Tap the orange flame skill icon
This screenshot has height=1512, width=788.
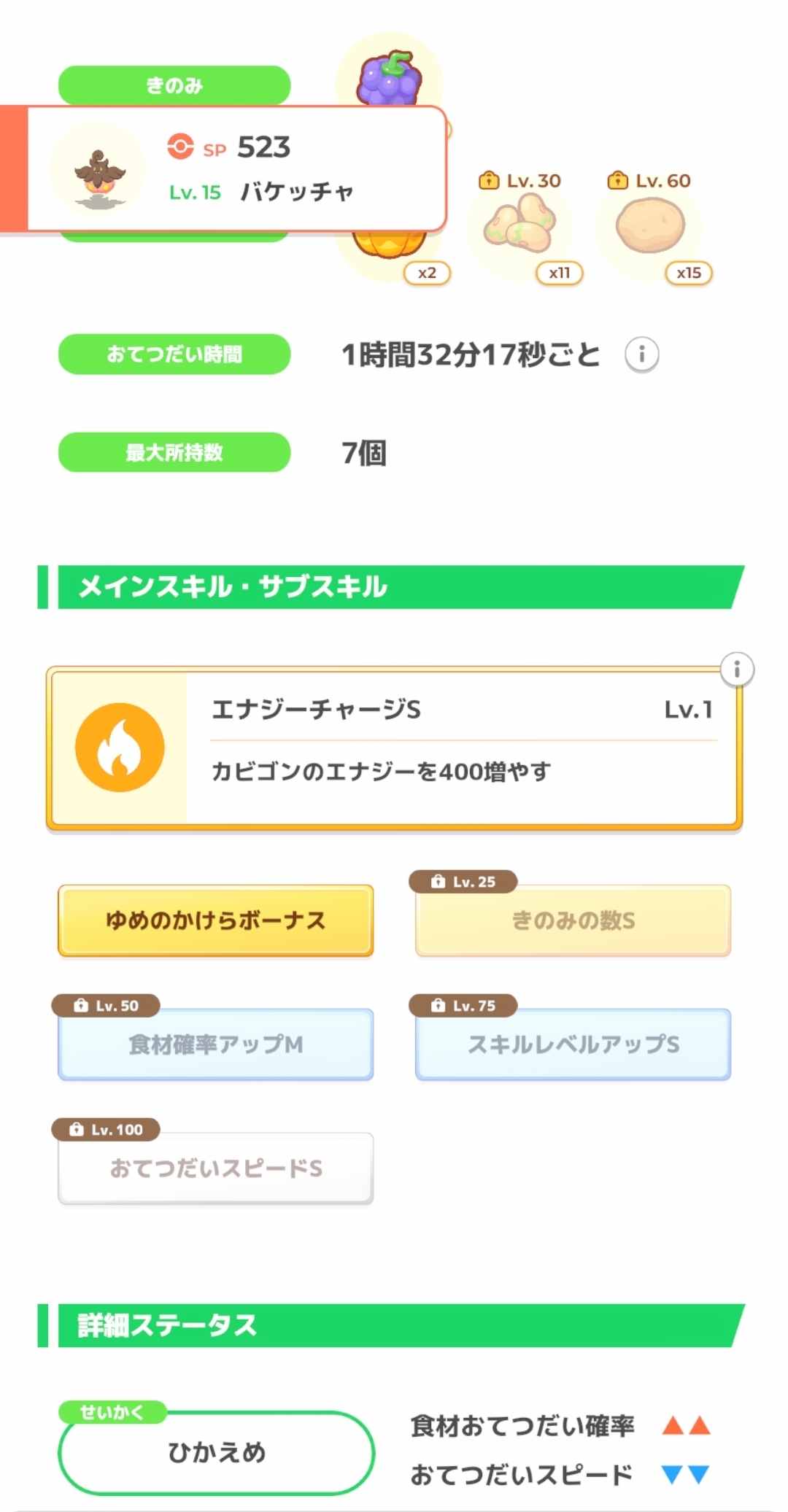[x=120, y=748]
